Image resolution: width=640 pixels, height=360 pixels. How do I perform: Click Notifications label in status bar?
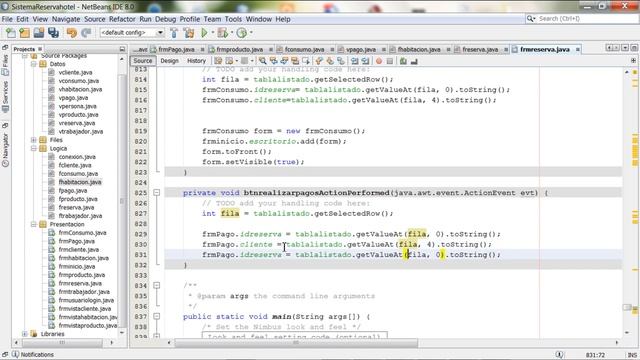pos(37,355)
